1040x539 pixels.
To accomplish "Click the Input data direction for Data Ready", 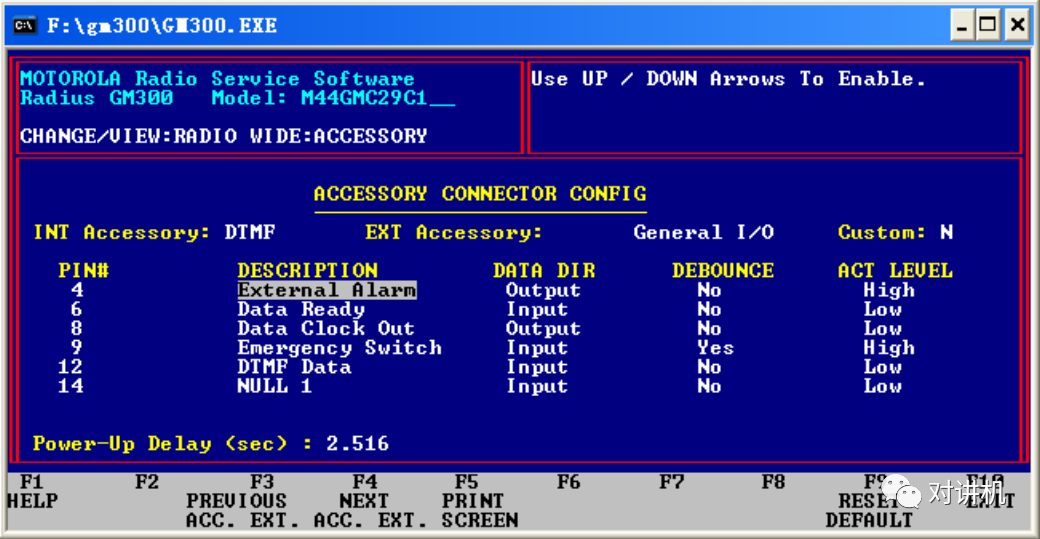I will (x=537, y=310).
